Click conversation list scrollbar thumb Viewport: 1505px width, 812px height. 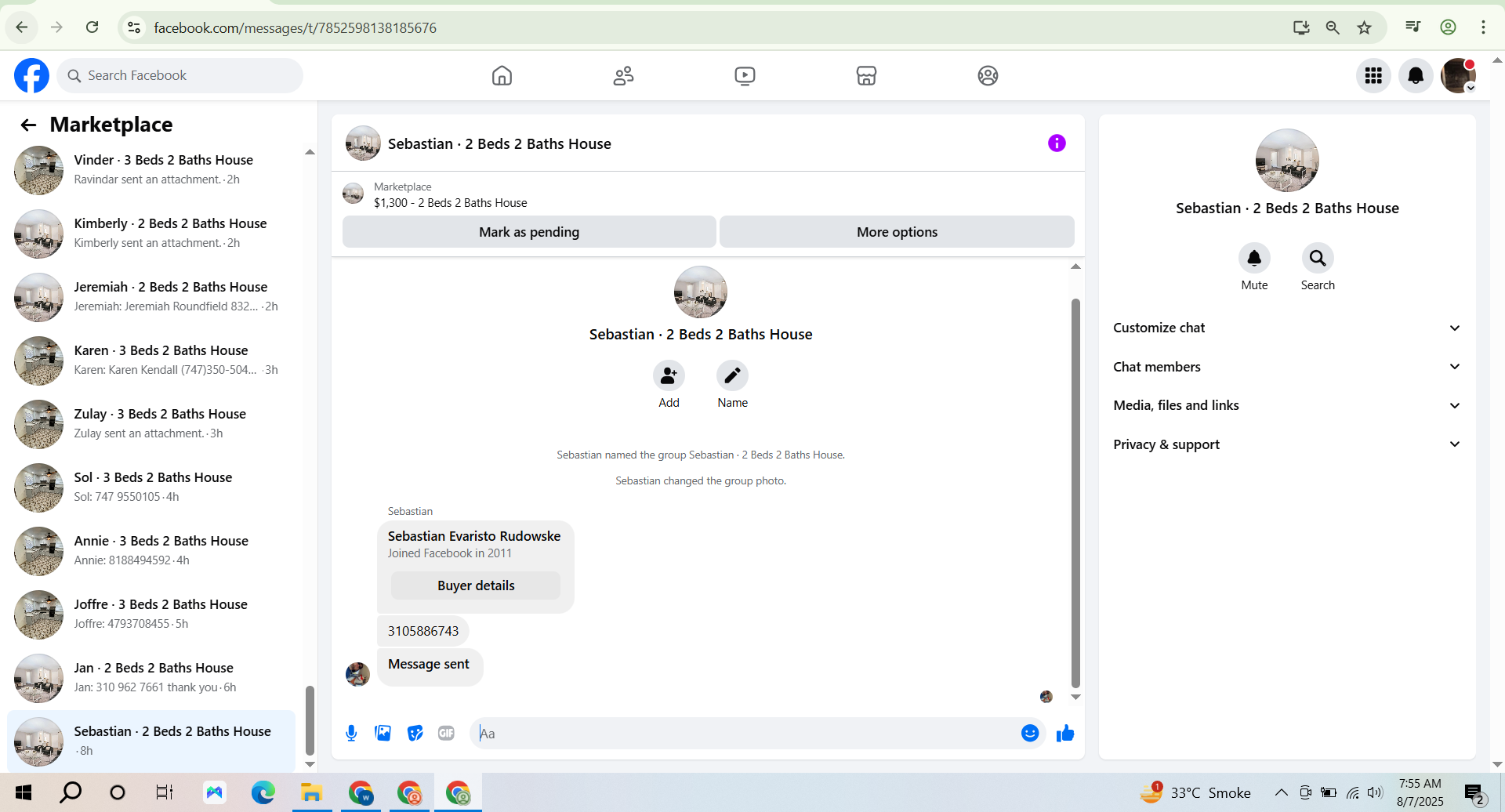tap(310, 720)
